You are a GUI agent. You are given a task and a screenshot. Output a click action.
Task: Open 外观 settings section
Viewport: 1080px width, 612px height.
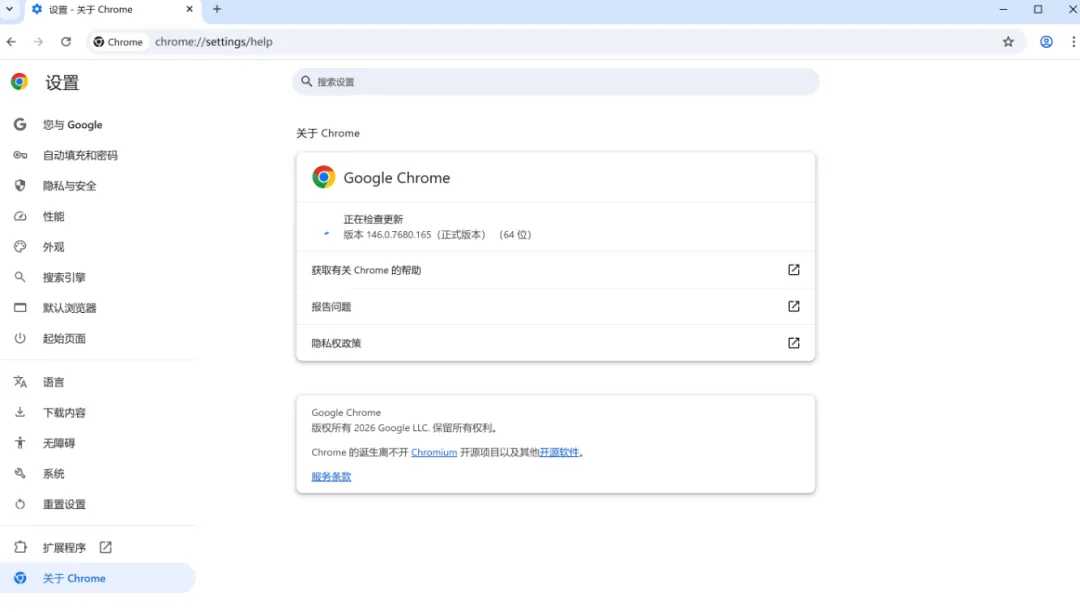point(98,246)
